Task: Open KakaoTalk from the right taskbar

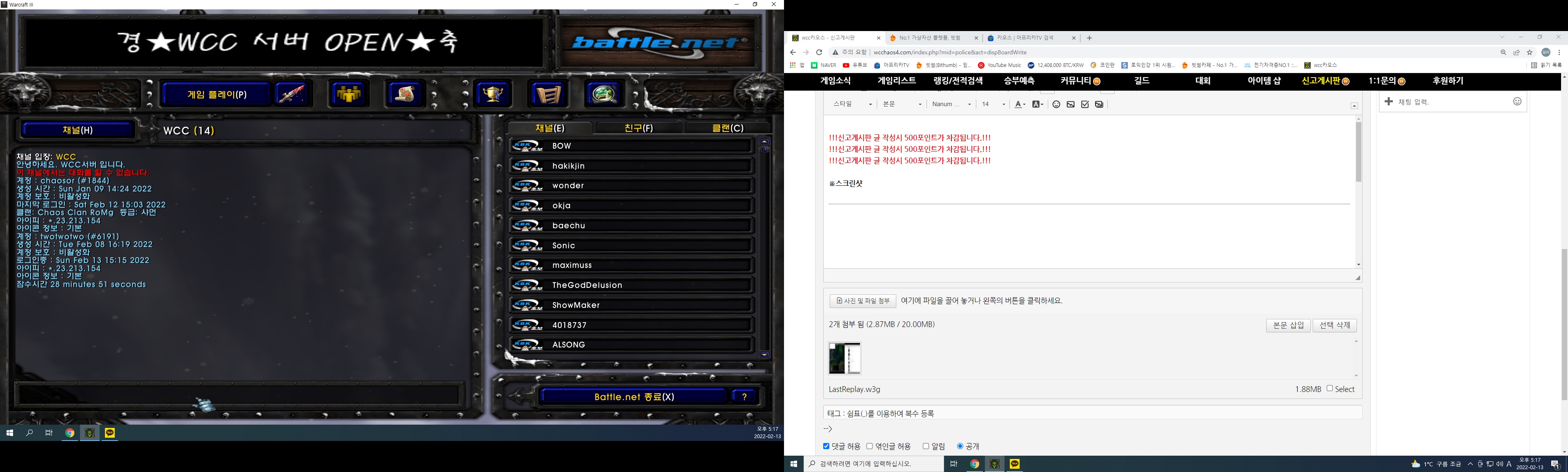Action: pos(1015,464)
